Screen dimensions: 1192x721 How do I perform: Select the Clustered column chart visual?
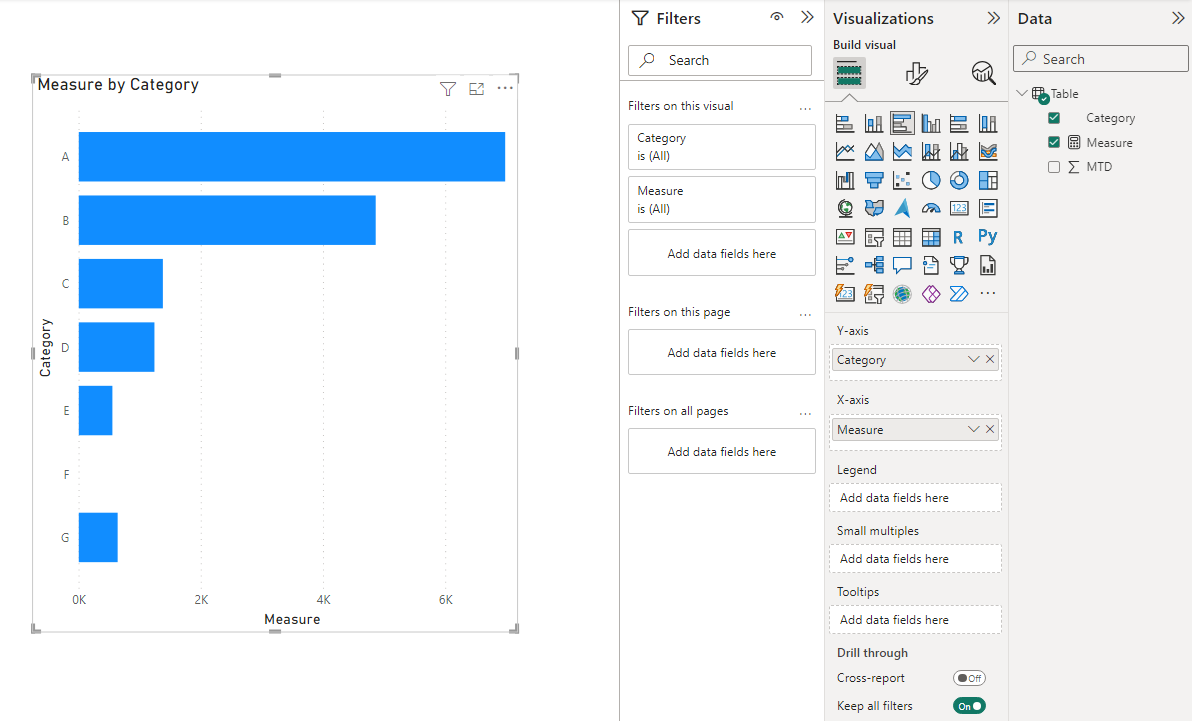[930, 123]
